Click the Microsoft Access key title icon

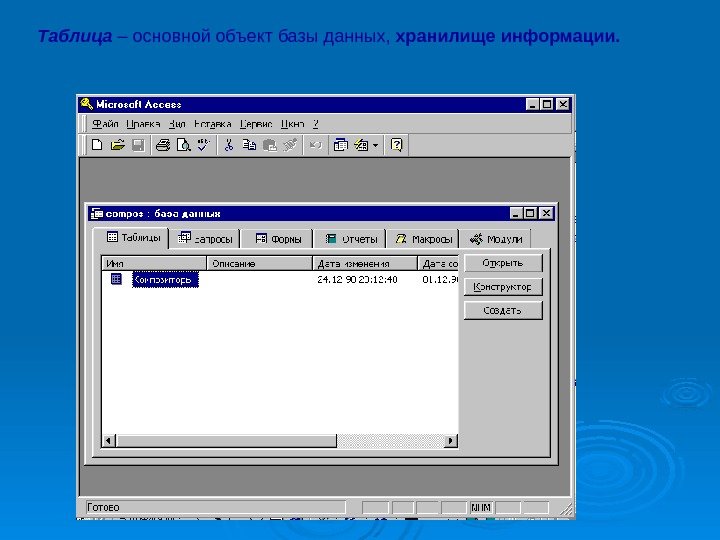pyautogui.click(x=86, y=104)
